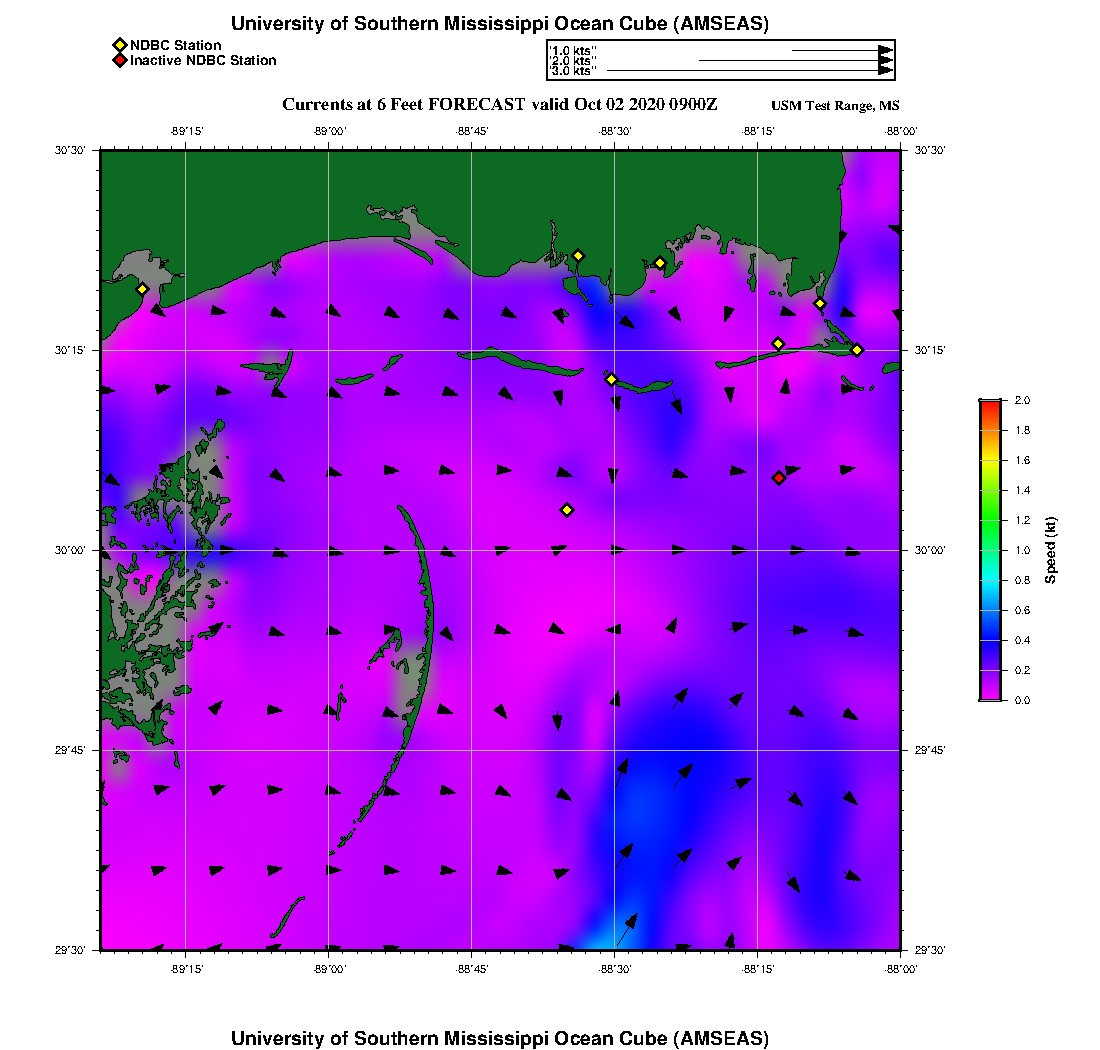1100x1050 pixels.
Task: Click the red diamond beside Inactive NDBC Station
Action: 119,61
